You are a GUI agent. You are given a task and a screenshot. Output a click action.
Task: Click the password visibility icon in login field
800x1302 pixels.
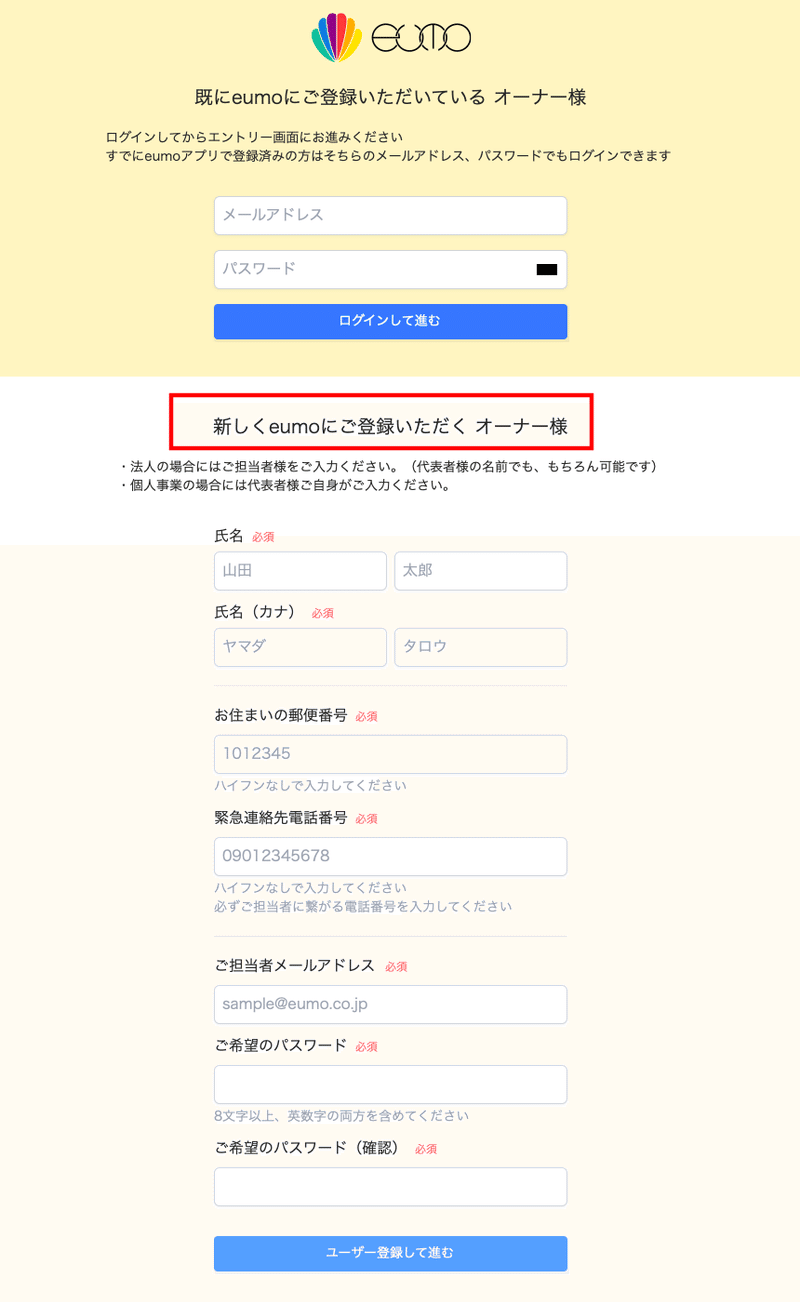point(546,269)
